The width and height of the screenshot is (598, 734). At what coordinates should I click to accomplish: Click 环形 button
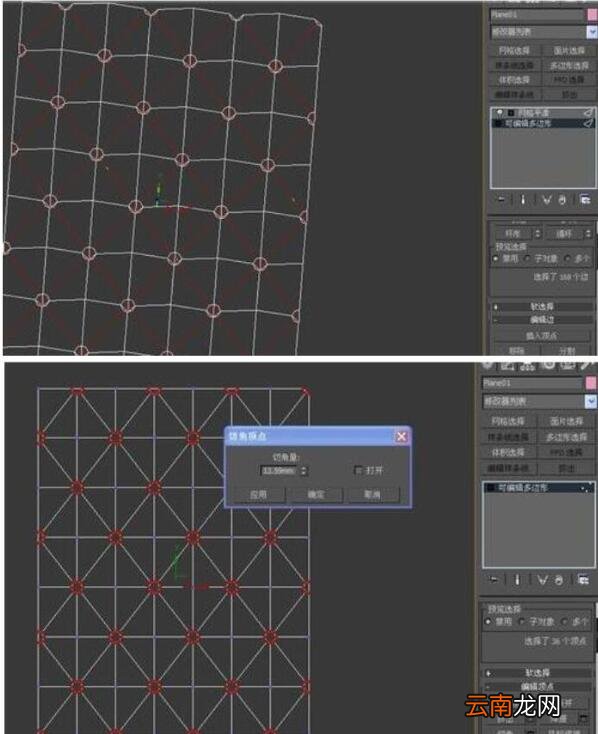512,233
